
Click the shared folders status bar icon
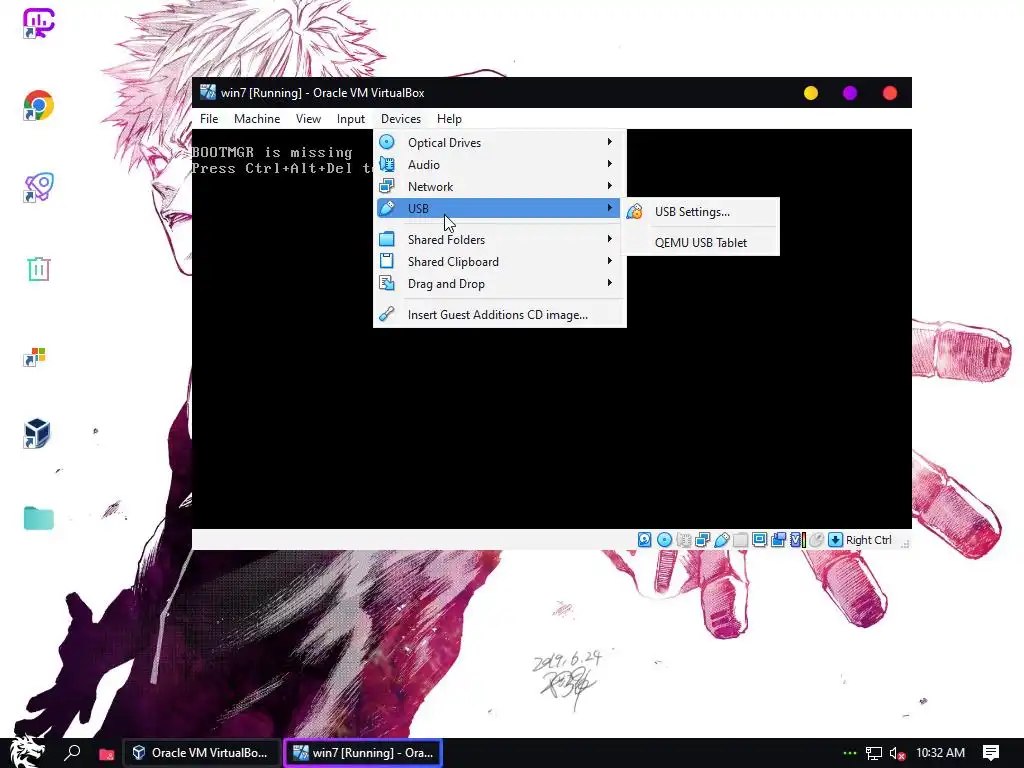point(741,540)
